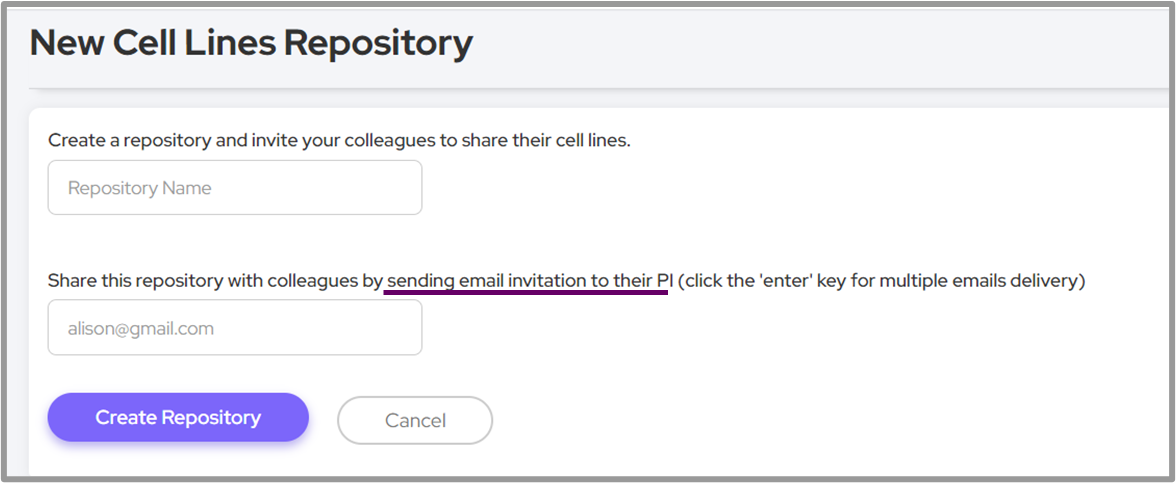The width and height of the screenshot is (1176, 483).
Task: Click the underlined email invitation text
Action: pos(527,282)
